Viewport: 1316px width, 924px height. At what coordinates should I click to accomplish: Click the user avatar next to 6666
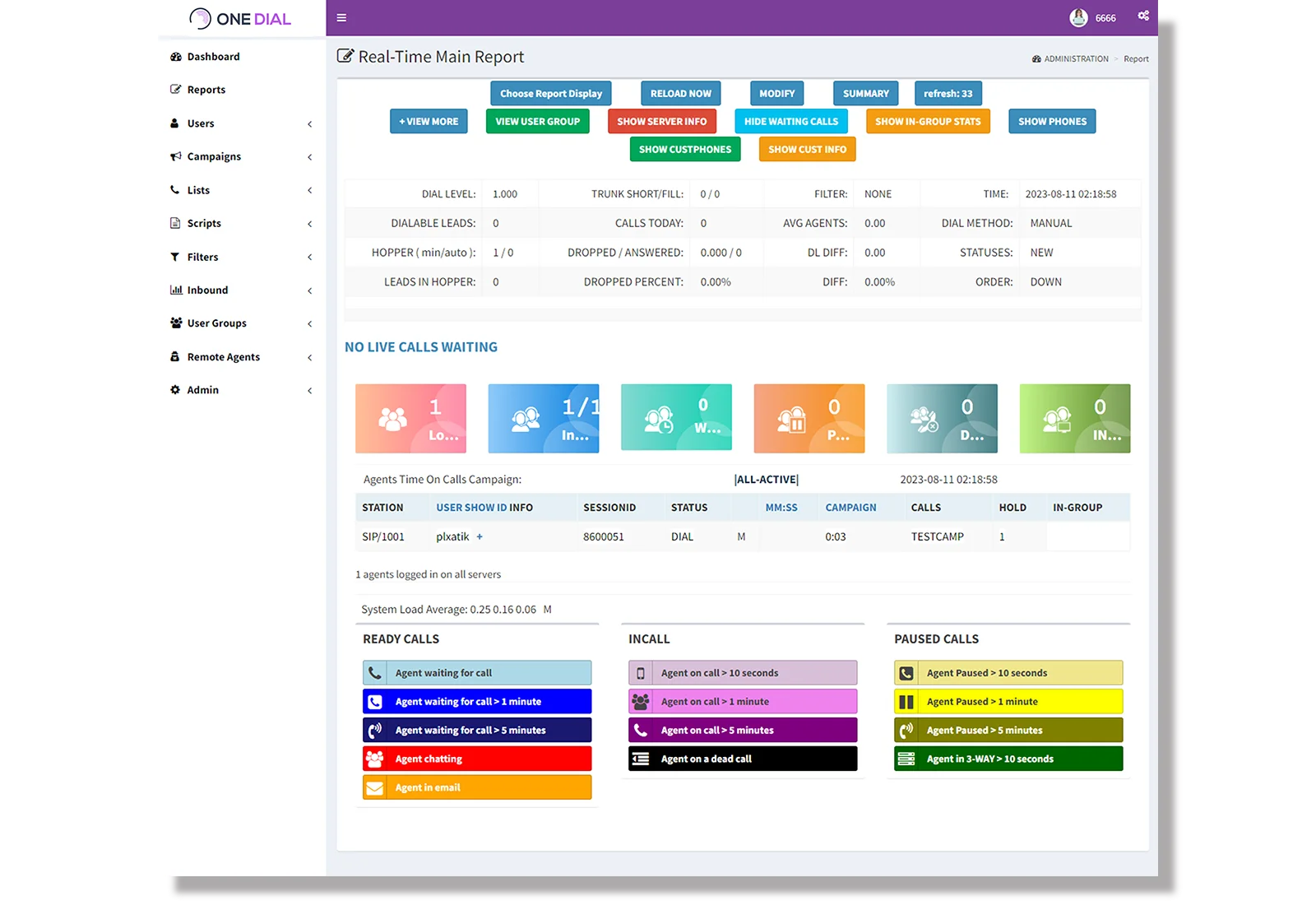(x=1078, y=16)
